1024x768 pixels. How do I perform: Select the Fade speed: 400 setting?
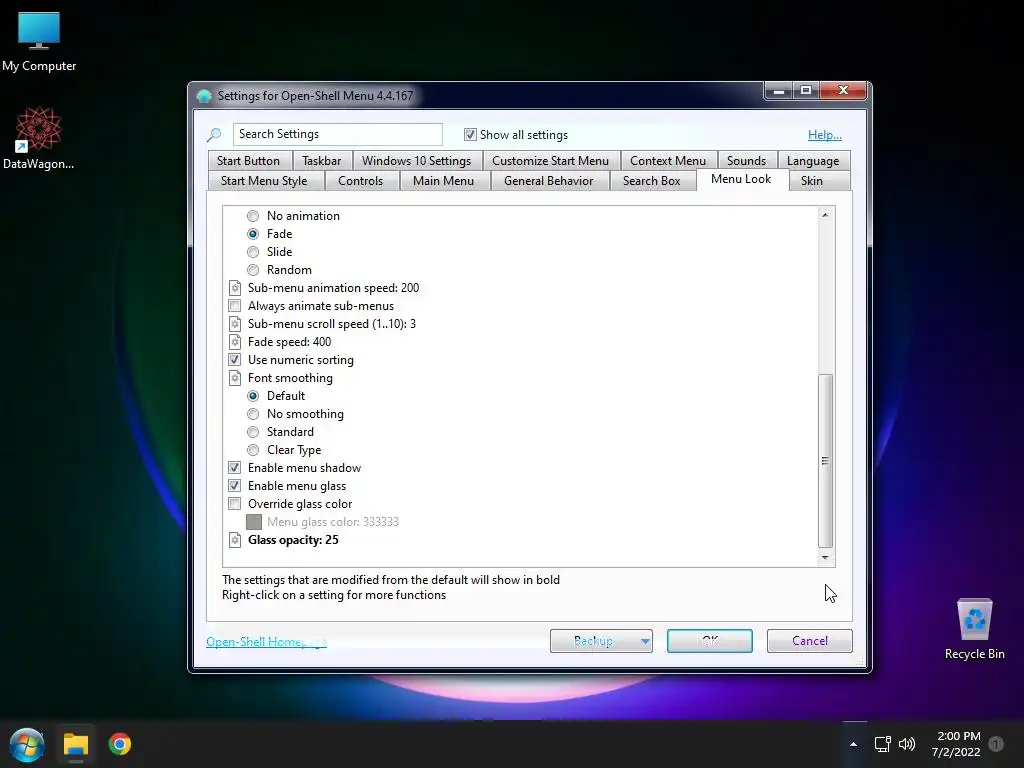click(x=289, y=342)
